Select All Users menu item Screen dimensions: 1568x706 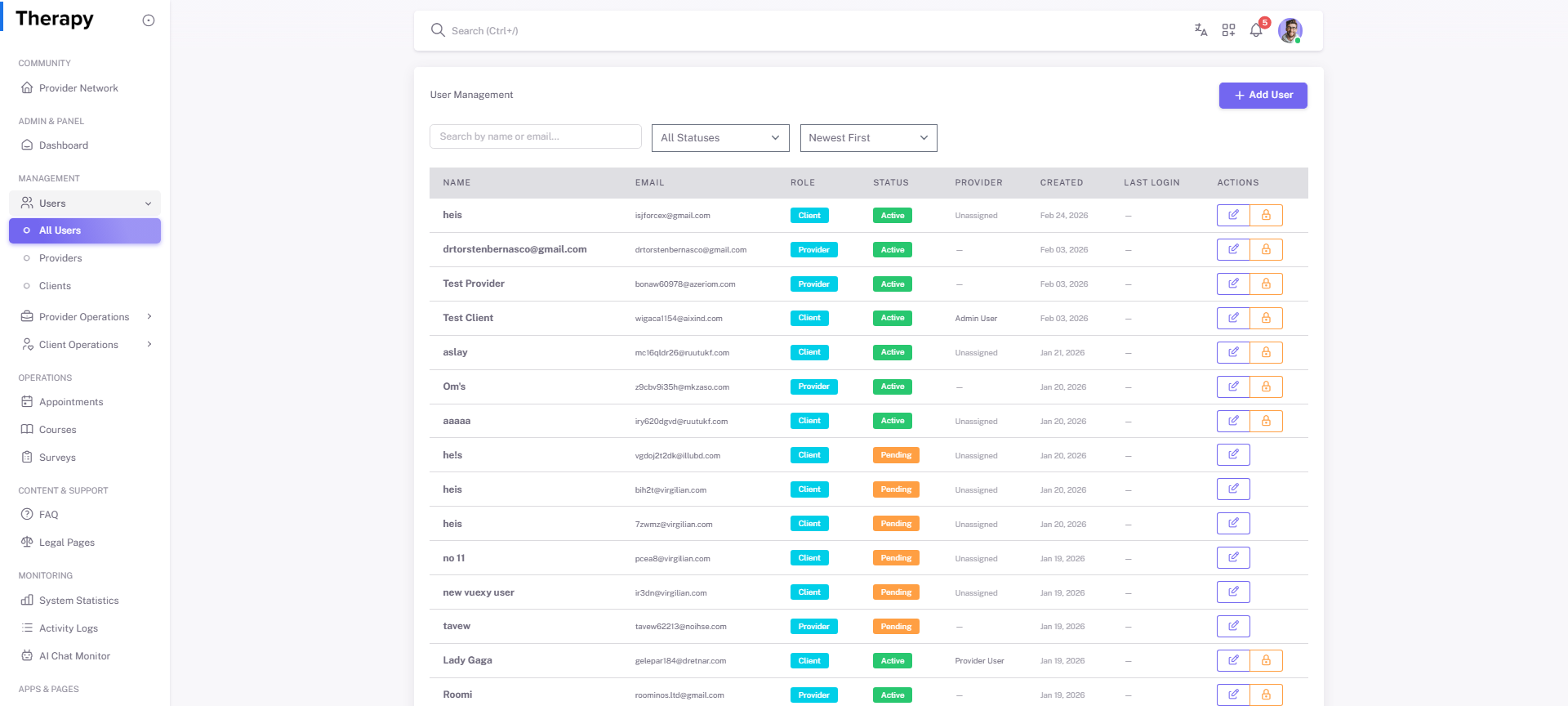[x=85, y=230]
